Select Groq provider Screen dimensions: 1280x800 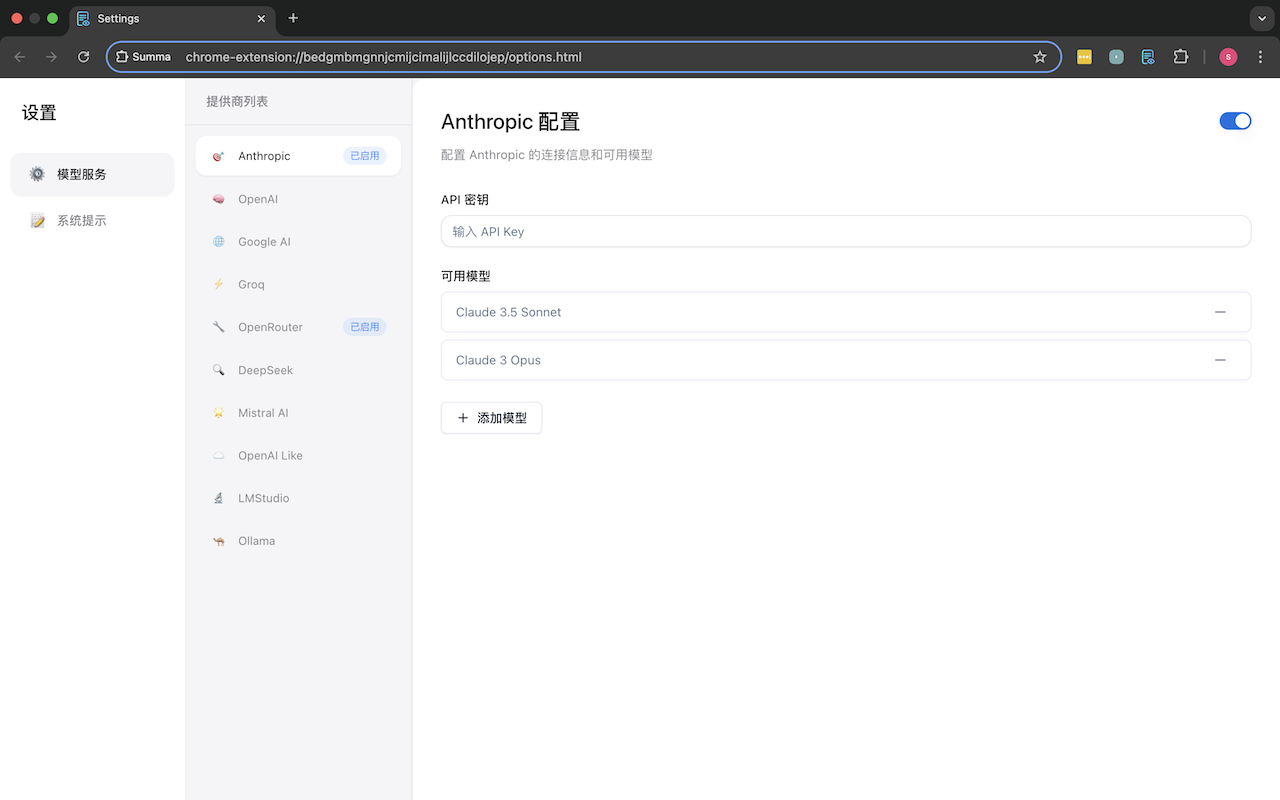298,284
